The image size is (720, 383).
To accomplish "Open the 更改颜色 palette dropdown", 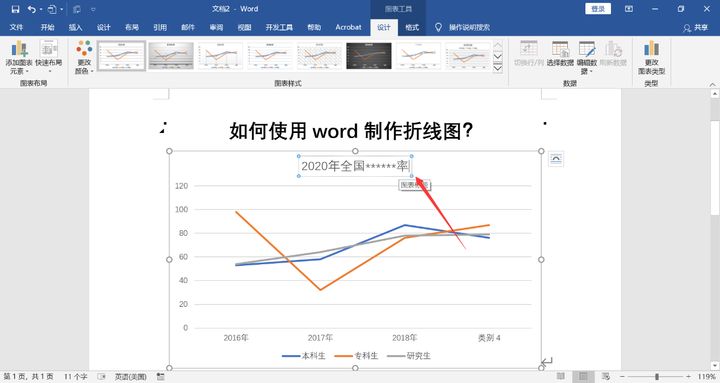I will point(84,57).
